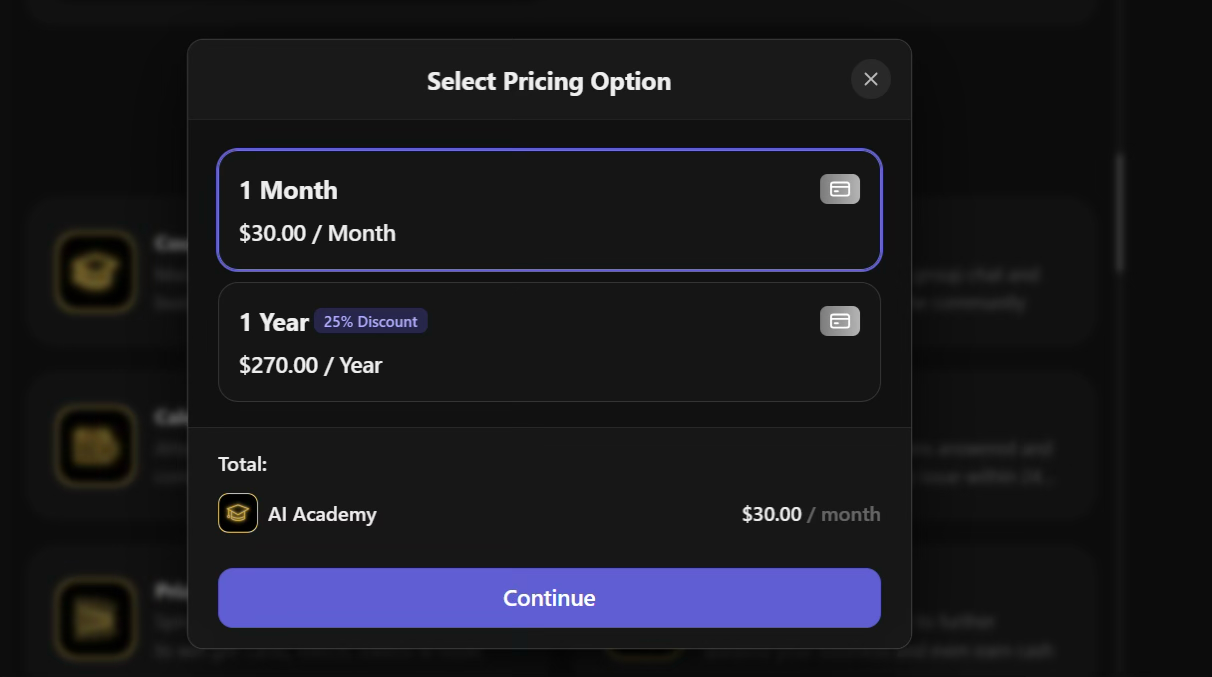Click the 1 Year heading text

272,321
